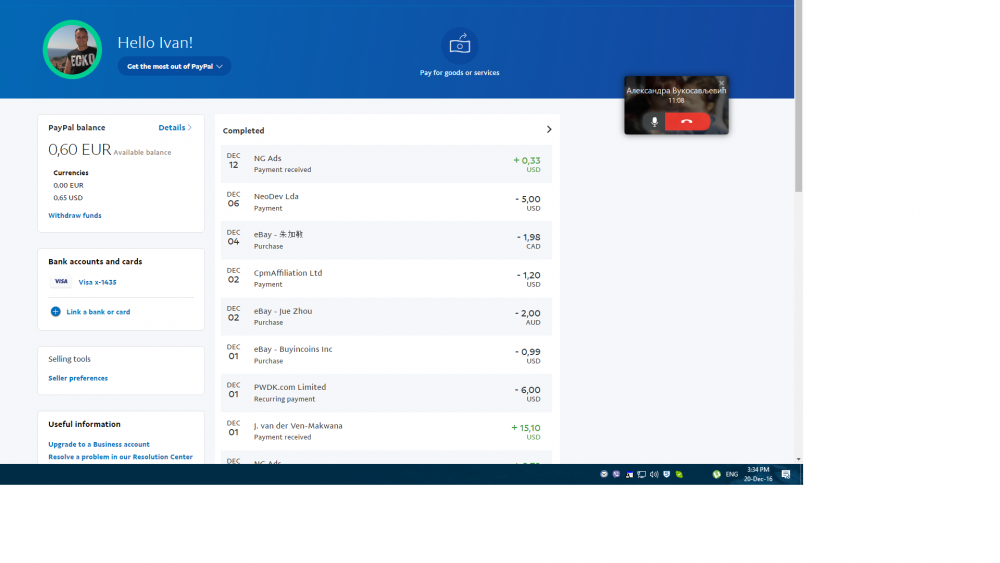Close the call notification popup
Viewport: 1000px width, 563px height.
pos(721,83)
